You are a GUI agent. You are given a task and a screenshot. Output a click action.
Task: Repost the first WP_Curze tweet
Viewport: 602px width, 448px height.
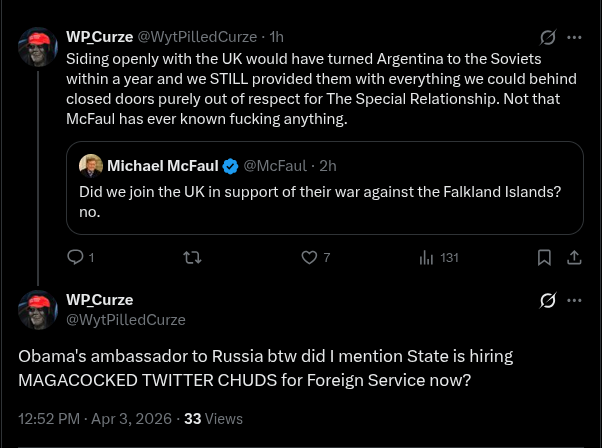192,257
